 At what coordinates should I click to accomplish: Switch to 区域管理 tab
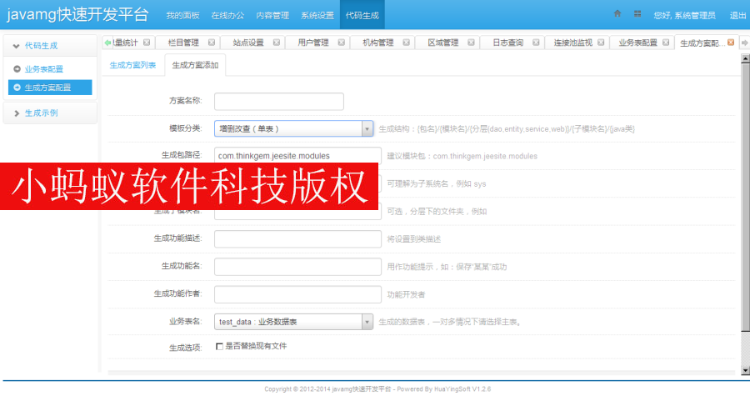click(x=443, y=43)
